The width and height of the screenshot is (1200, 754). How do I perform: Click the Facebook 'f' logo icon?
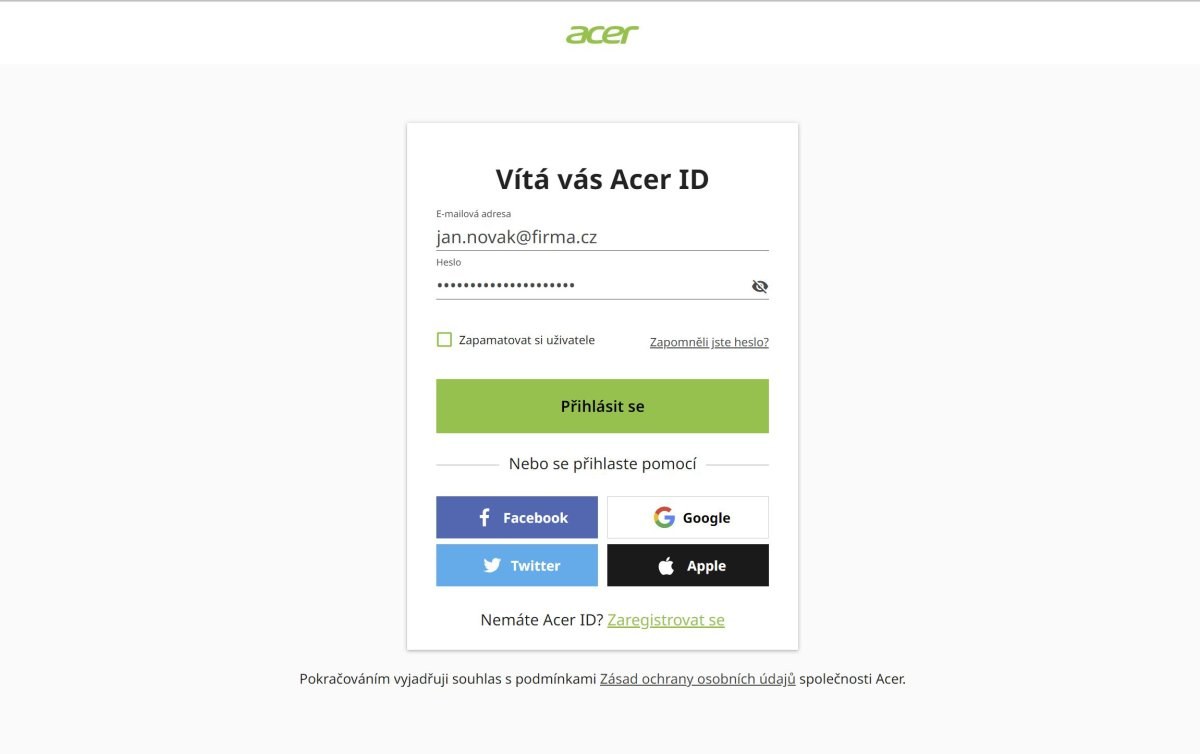point(485,518)
